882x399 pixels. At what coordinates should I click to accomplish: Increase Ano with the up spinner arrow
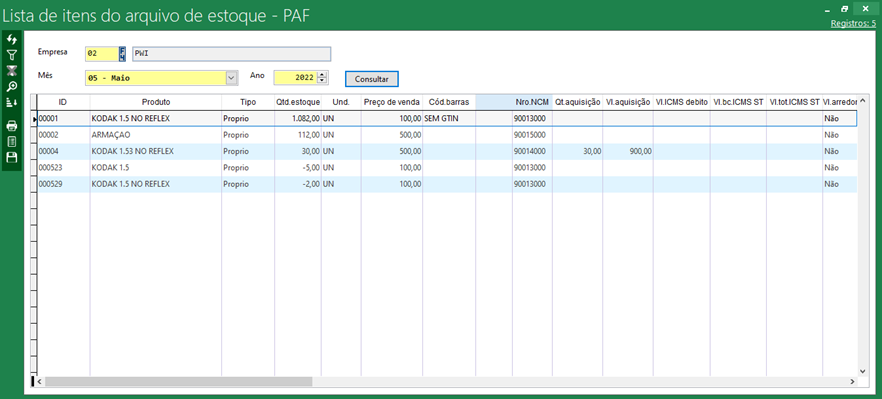322,75
